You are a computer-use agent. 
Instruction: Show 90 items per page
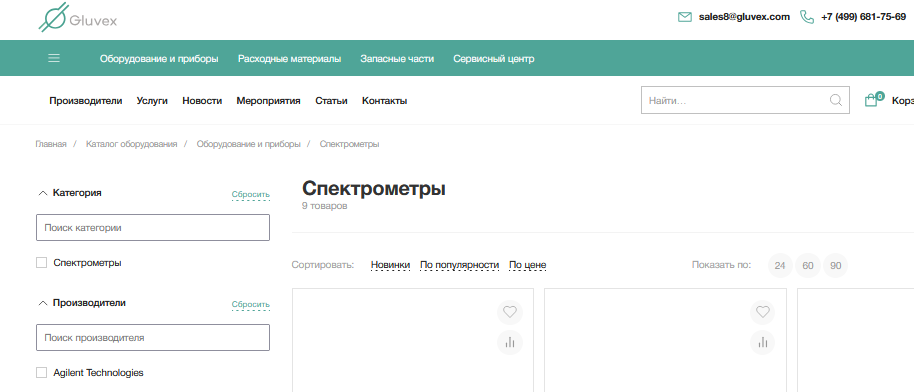(836, 265)
